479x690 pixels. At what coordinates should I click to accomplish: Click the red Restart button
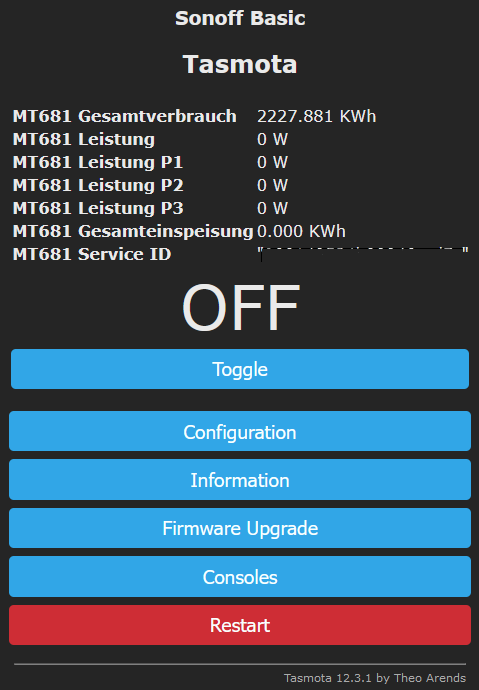coord(240,625)
